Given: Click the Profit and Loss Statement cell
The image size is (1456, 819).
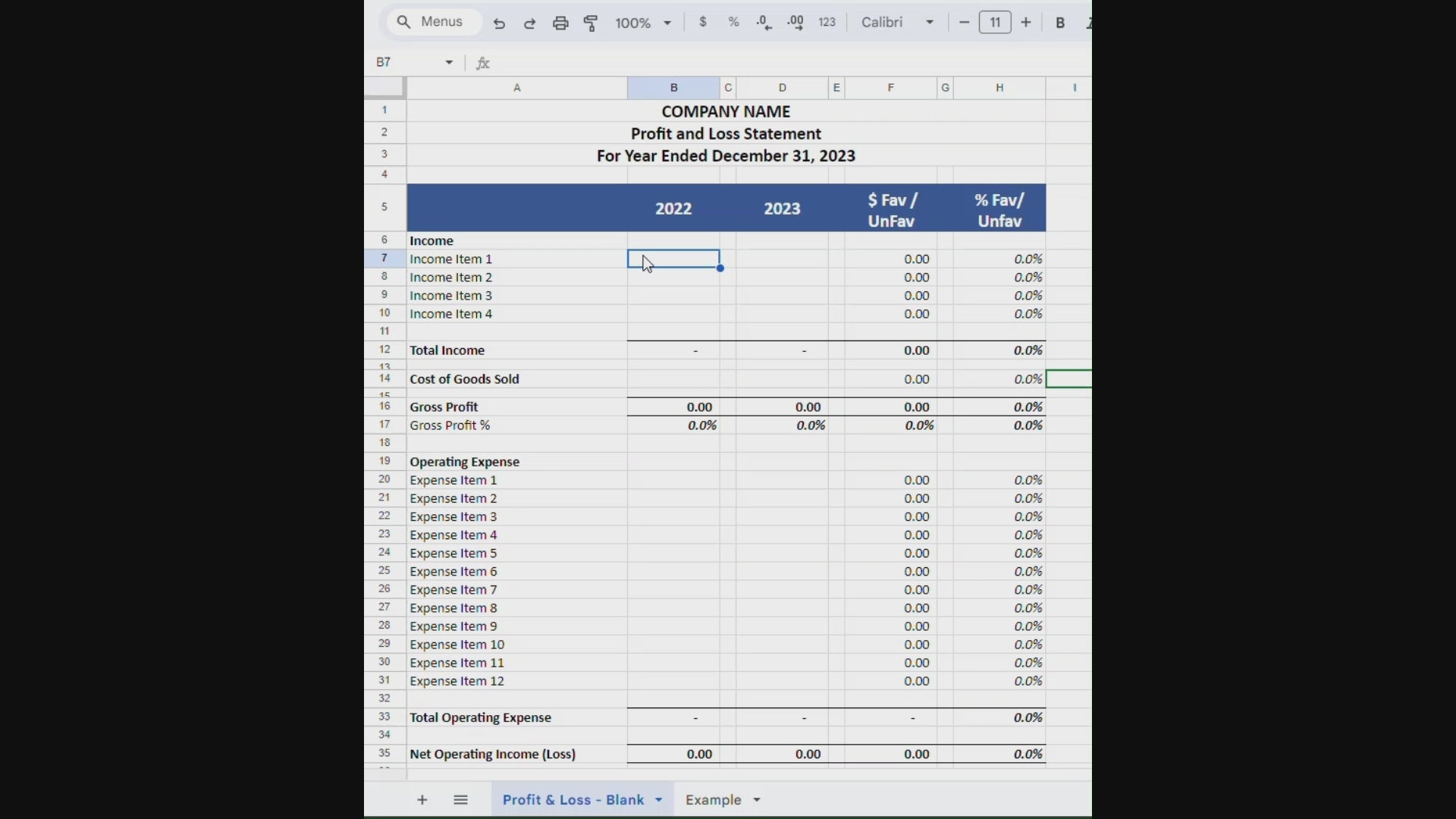Looking at the screenshot, I should pyautogui.click(x=726, y=133).
